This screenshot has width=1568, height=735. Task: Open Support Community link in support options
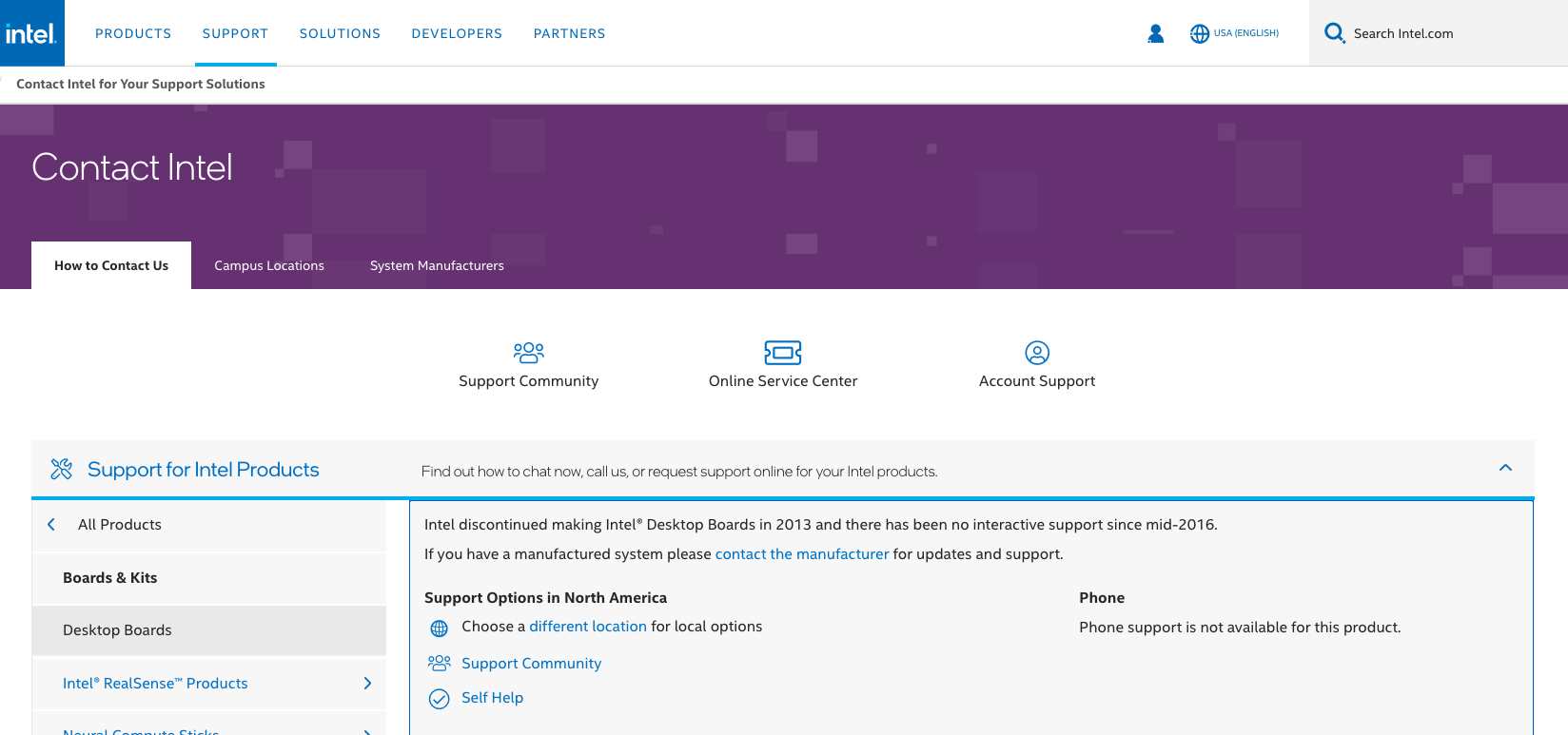tap(531, 664)
